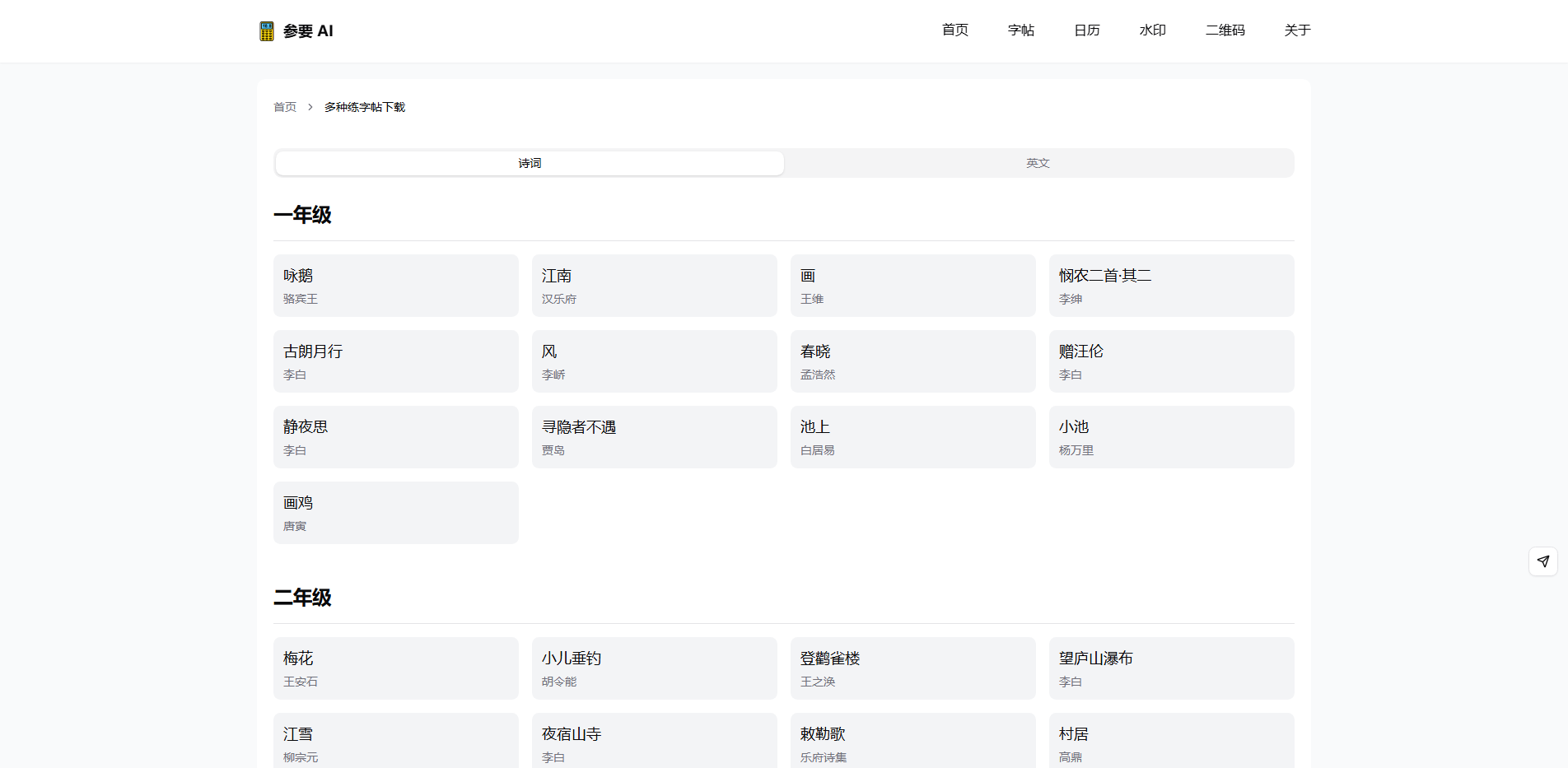Open the 水印 menu item
Screen dimensions: 1568x768
coord(1152,30)
